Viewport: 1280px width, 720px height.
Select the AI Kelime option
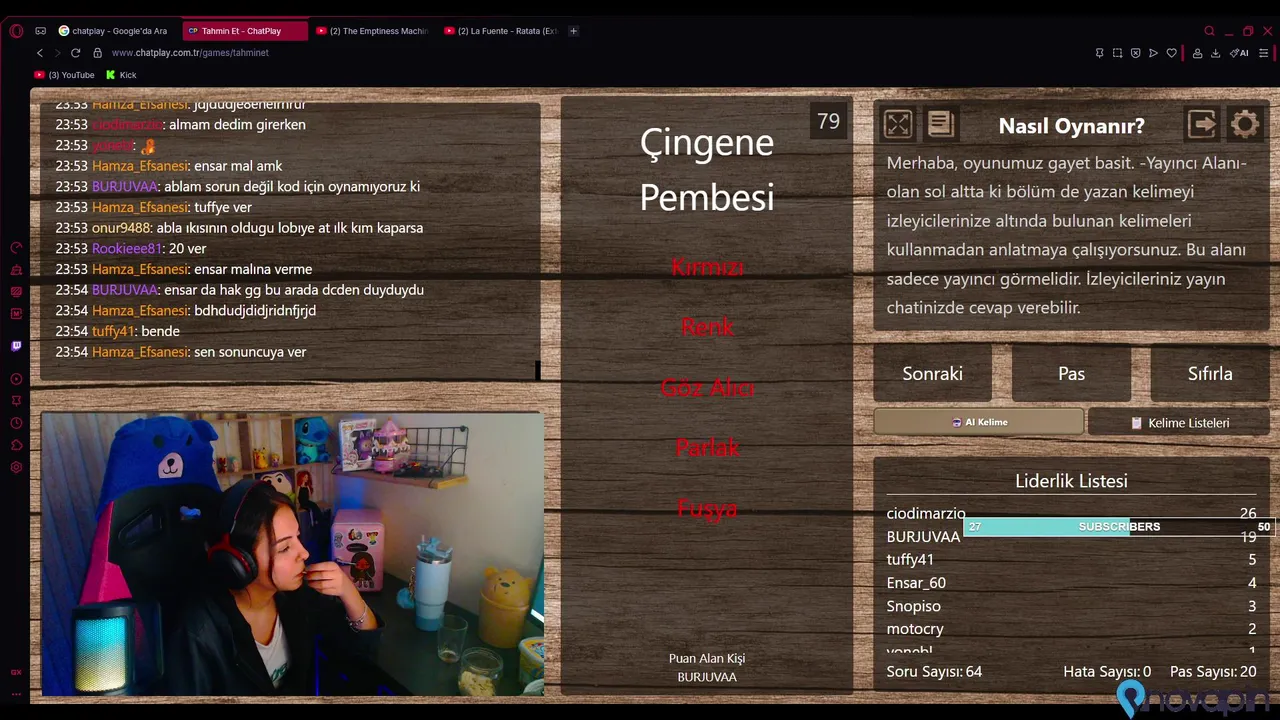tap(979, 422)
